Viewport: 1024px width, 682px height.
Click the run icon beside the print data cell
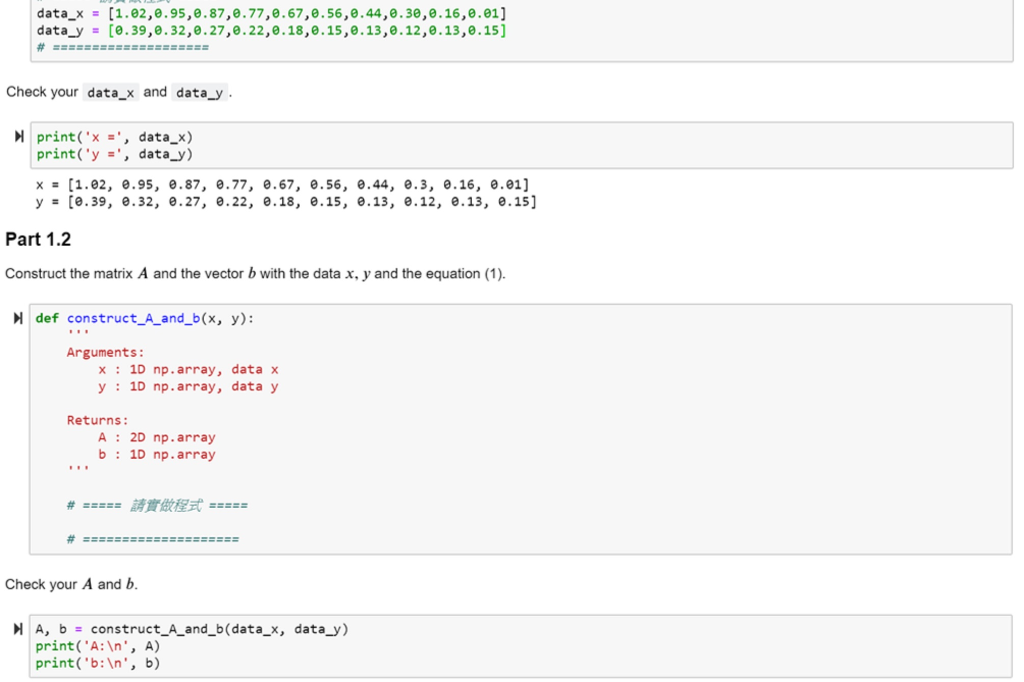(x=17, y=137)
